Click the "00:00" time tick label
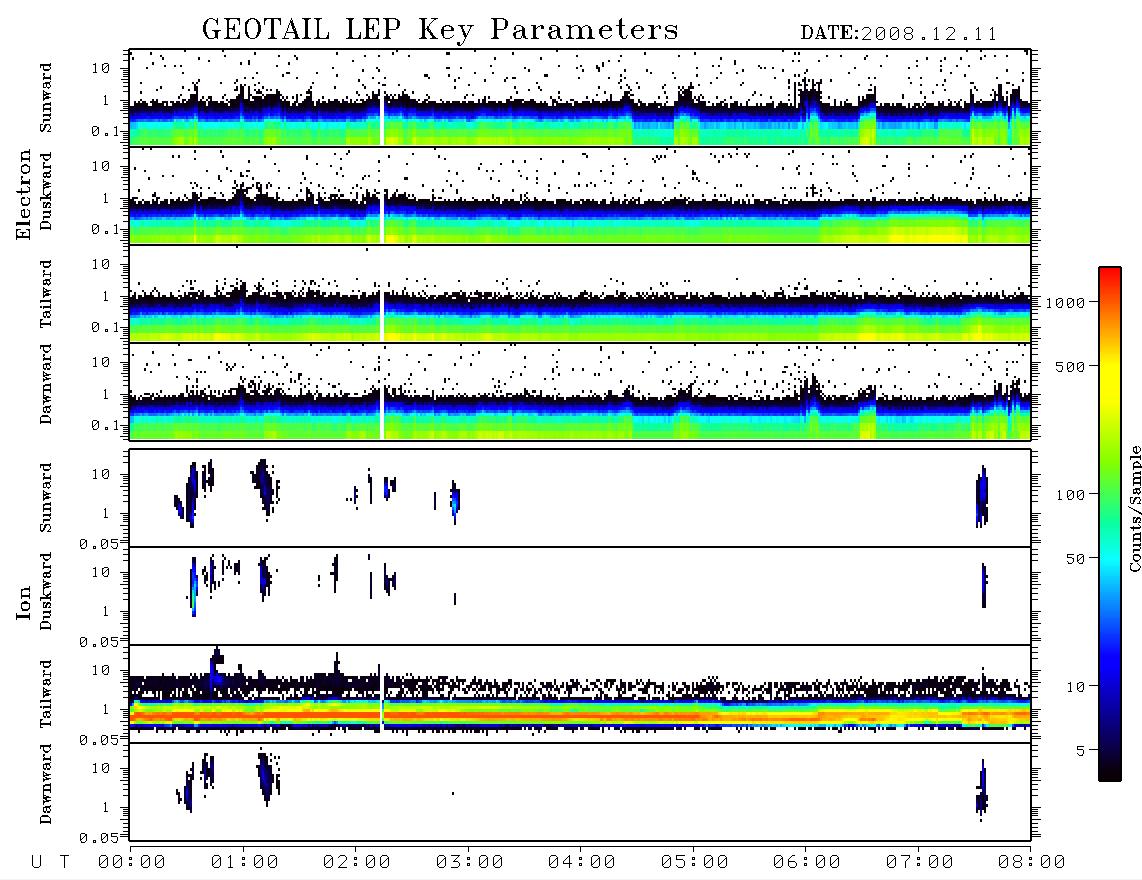This screenshot has width=1142, height=880. pos(132,862)
